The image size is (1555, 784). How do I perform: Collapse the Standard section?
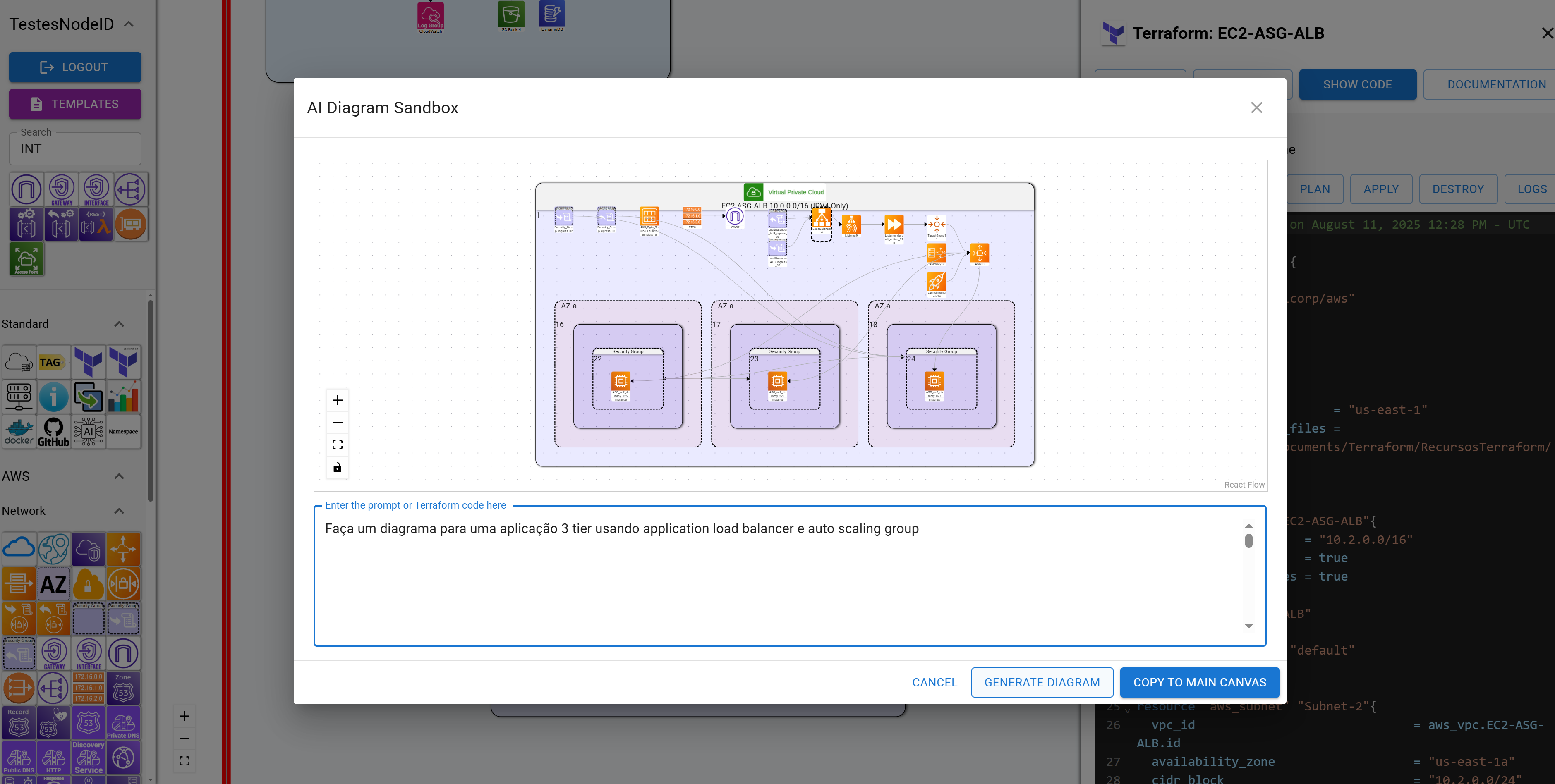pyautogui.click(x=119, y=324)
